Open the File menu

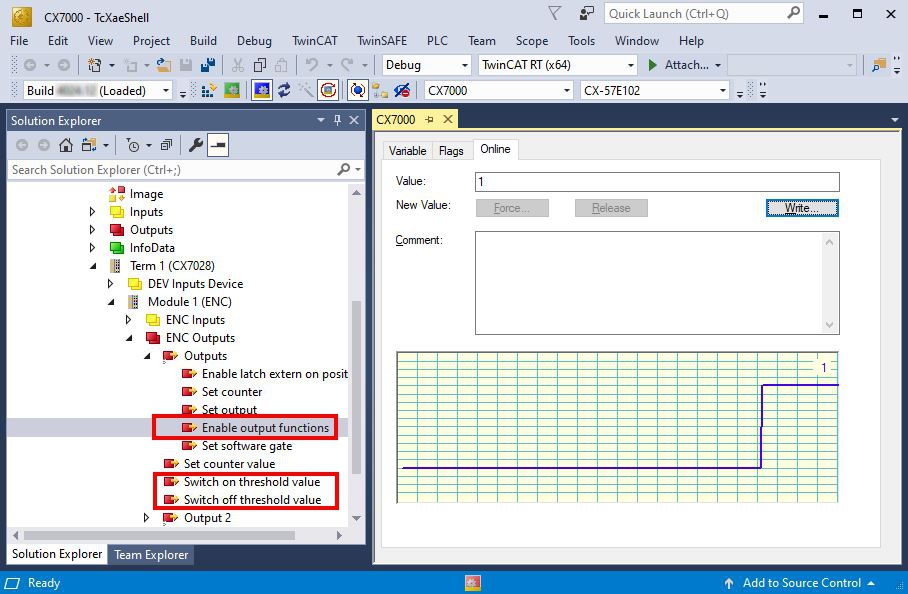pos(19,41)
